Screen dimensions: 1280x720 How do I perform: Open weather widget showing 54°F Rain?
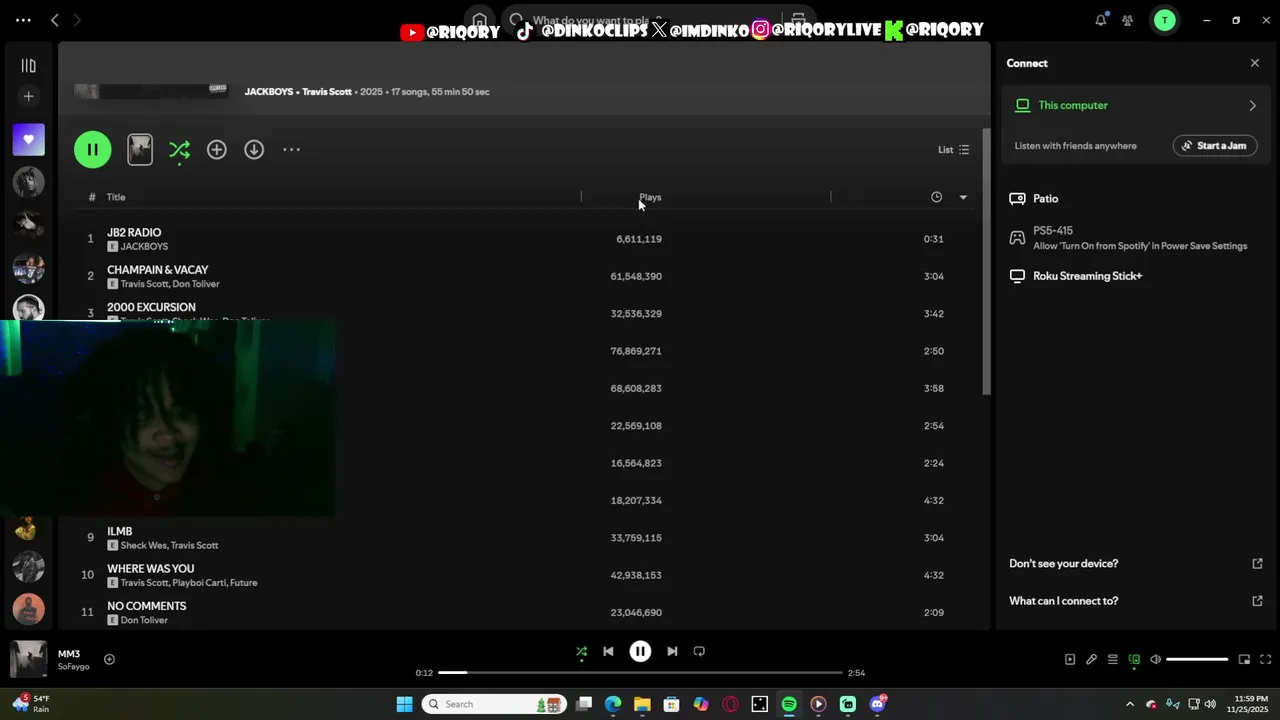click(30, 704)
